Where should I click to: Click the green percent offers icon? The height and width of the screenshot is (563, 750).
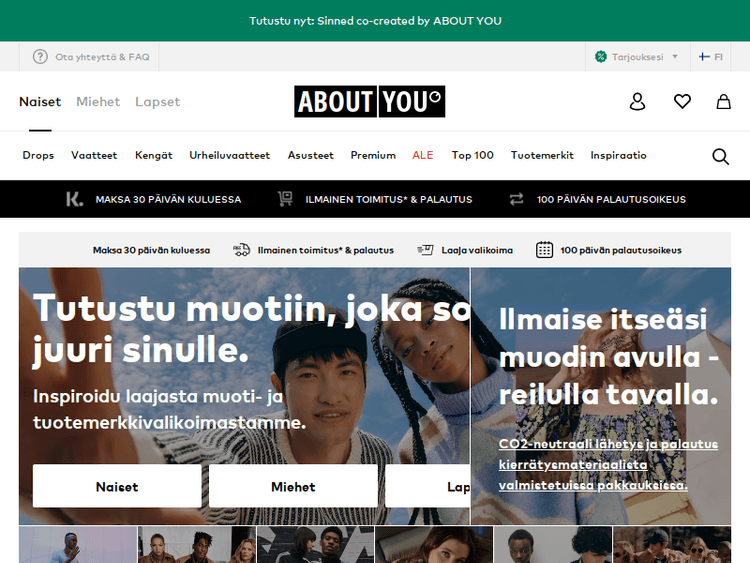point(601,57)
